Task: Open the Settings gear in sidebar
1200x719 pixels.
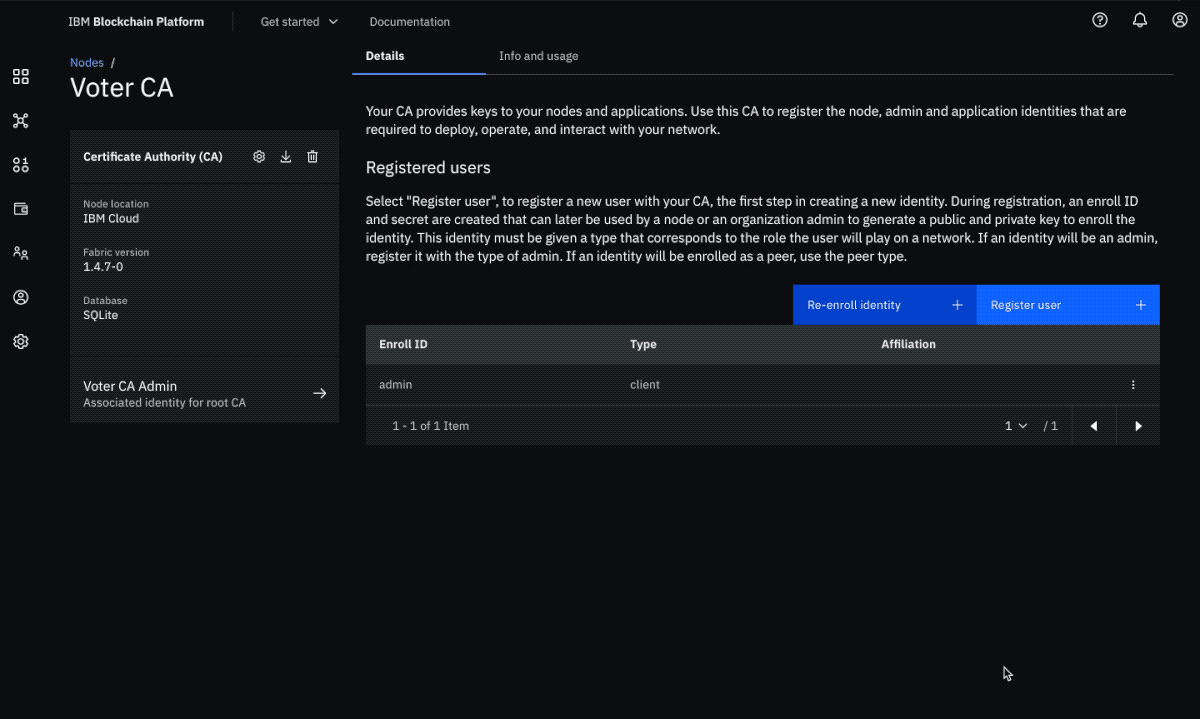Action: 20,341
